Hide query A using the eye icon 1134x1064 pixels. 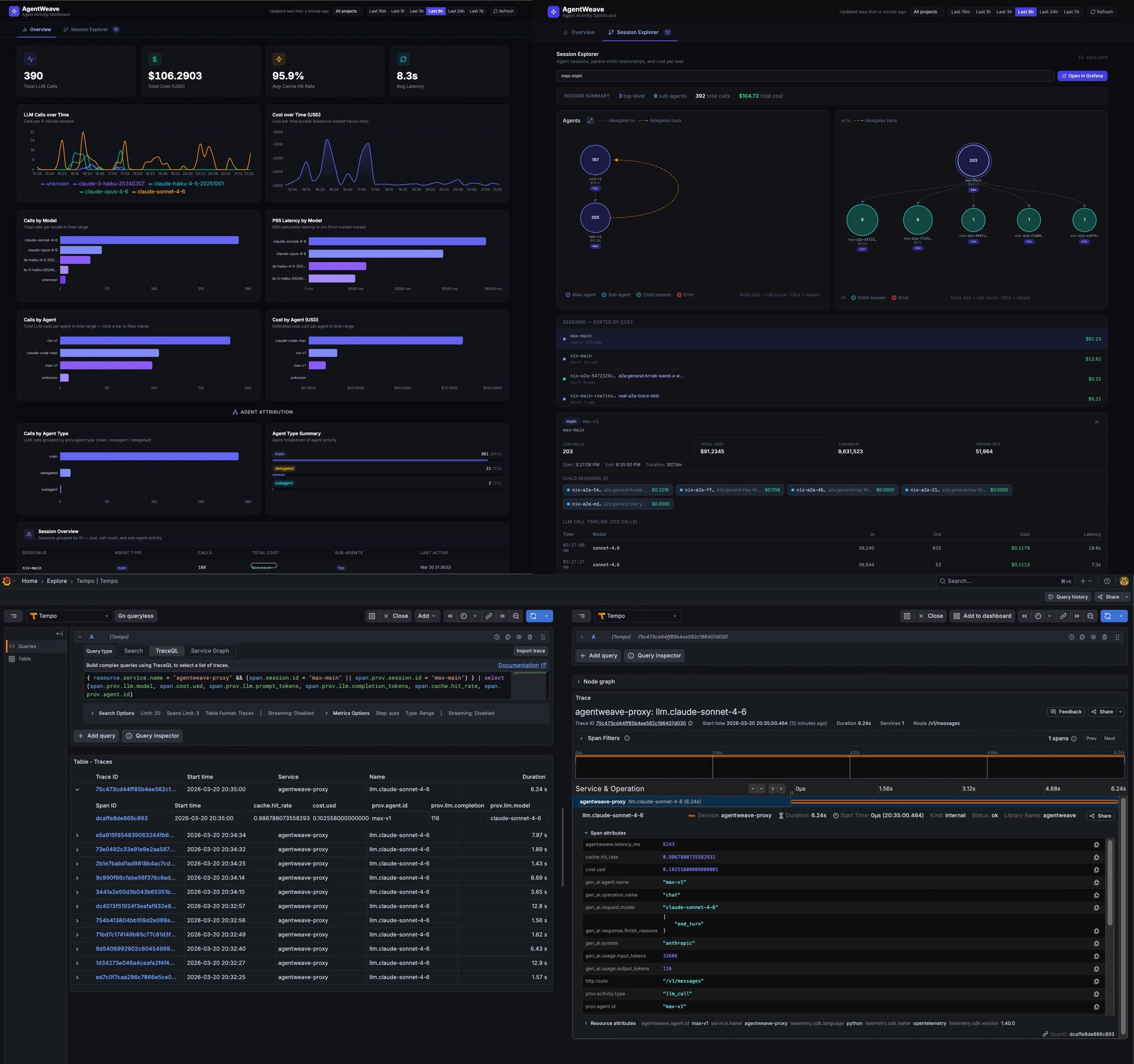tap(519, 637)
